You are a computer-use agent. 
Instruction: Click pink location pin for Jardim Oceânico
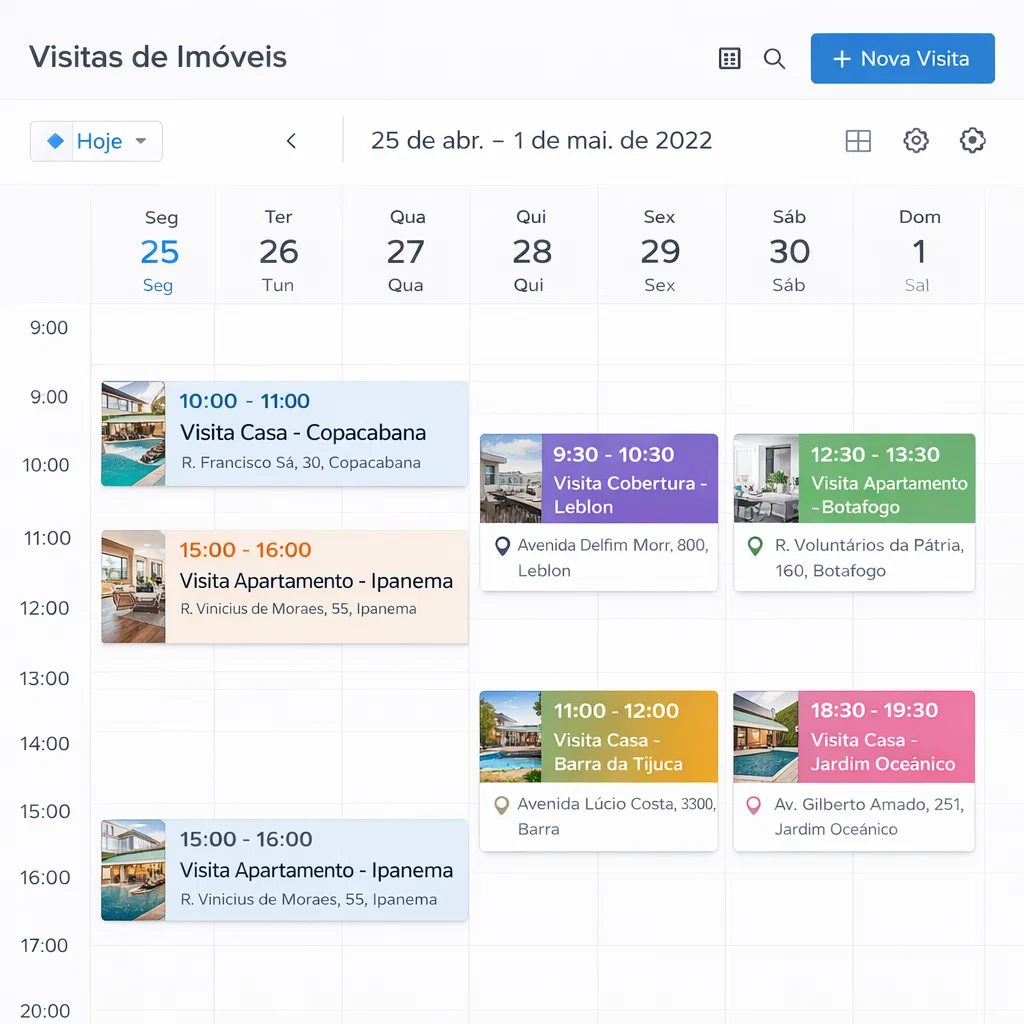(x=754, y=805)
